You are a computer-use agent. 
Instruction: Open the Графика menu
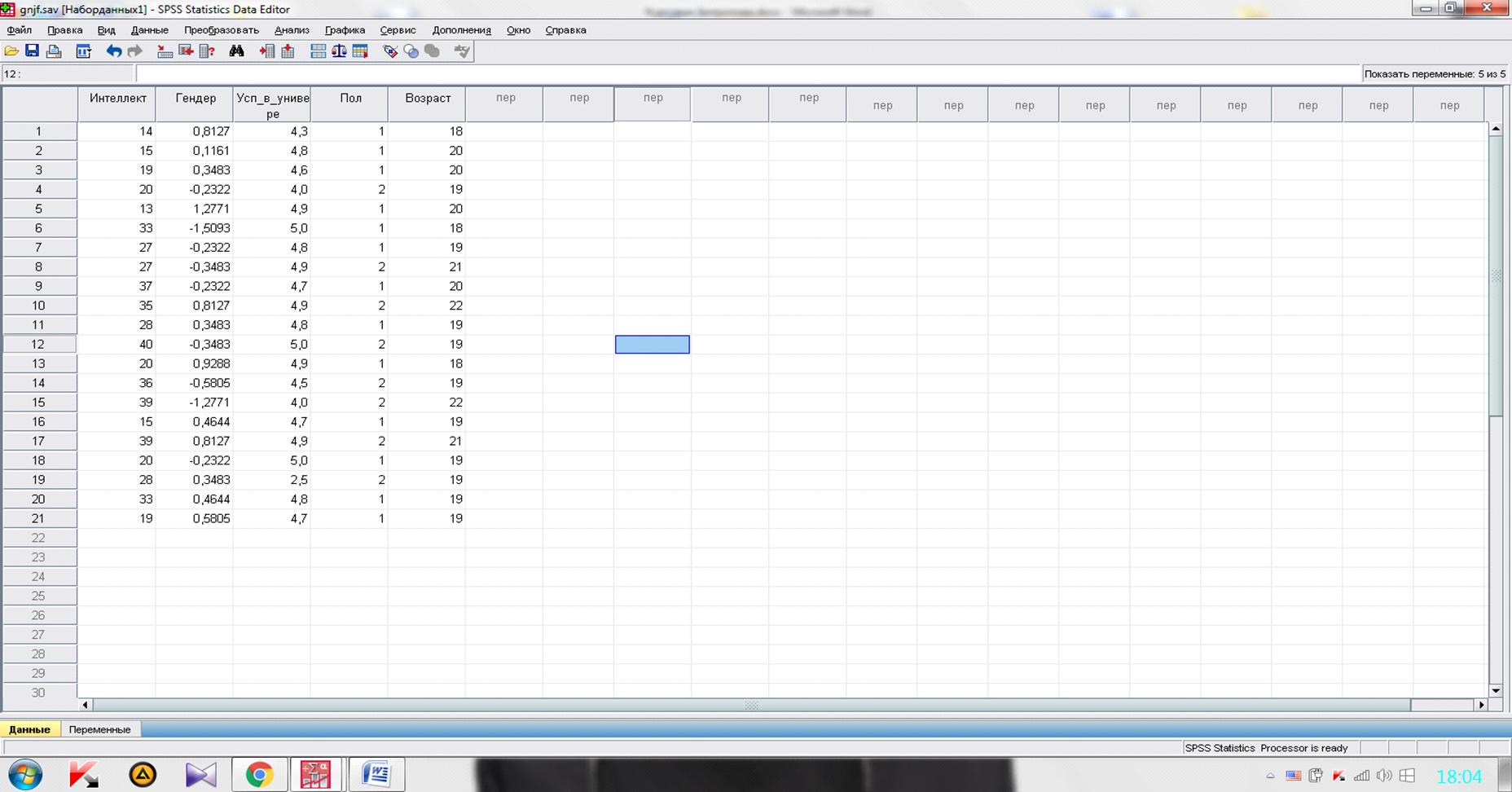345,30
